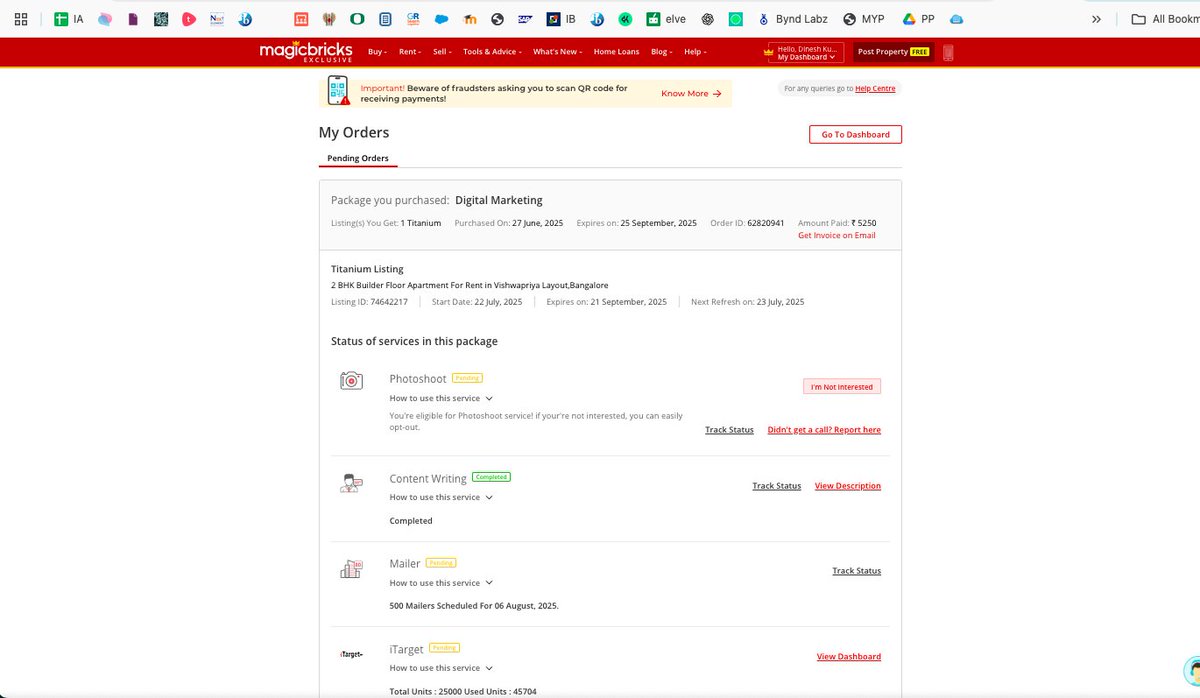The width and height of the screenshot is (1200, 698).
Task: Open the blue cloud bookmark after PP
Action: pos(957,19)
